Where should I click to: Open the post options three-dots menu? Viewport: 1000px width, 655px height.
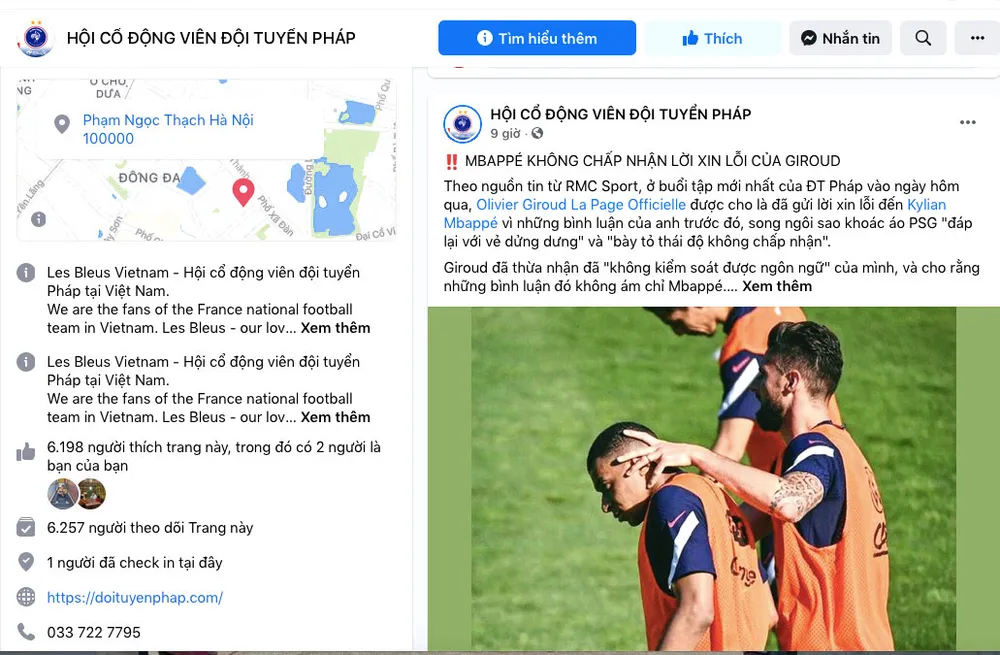pos(967,122)
